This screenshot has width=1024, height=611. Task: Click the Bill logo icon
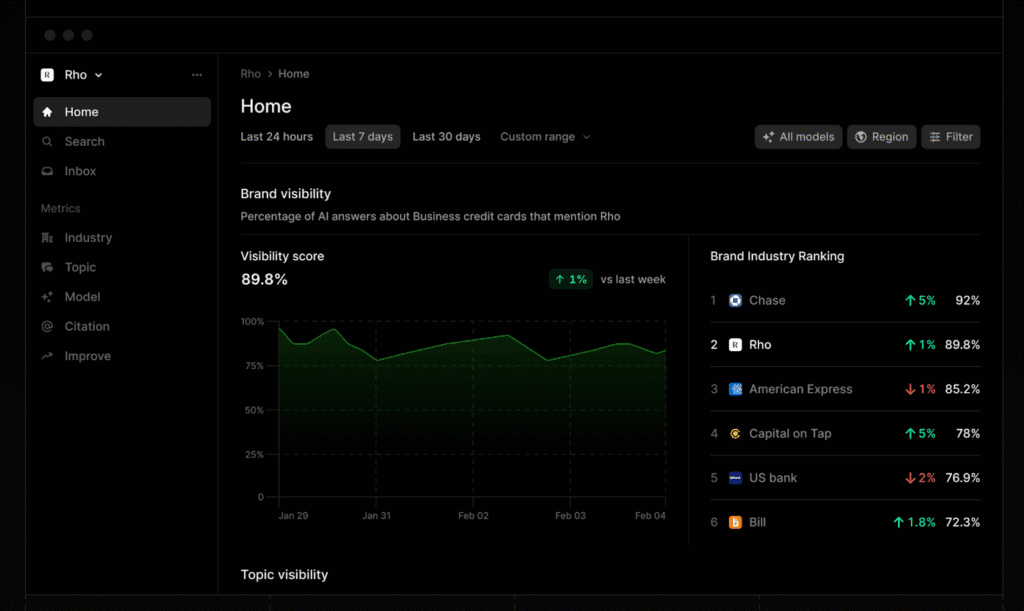(735, 522)
